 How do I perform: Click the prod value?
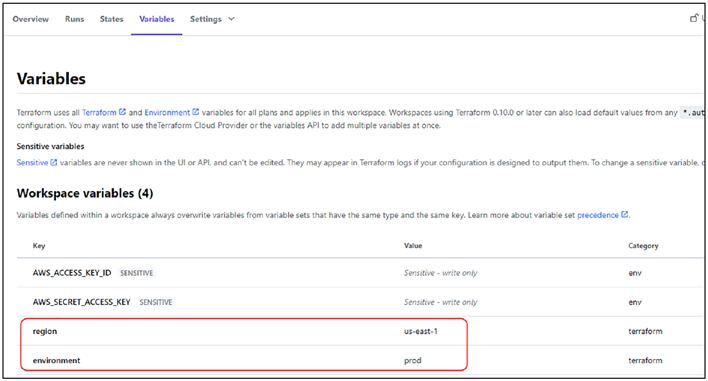[x=413, y=360]
